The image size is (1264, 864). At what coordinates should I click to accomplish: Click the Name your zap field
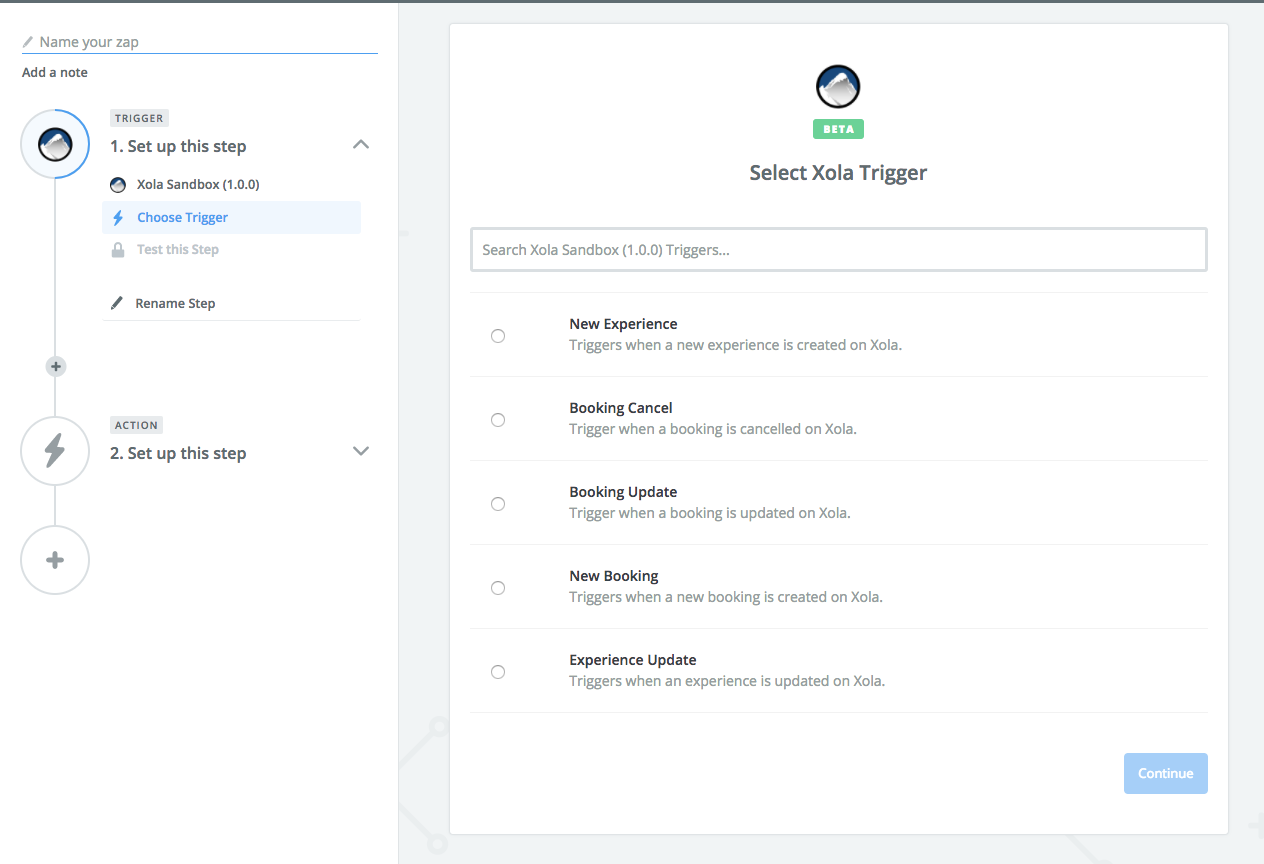(x=200, y=42)
